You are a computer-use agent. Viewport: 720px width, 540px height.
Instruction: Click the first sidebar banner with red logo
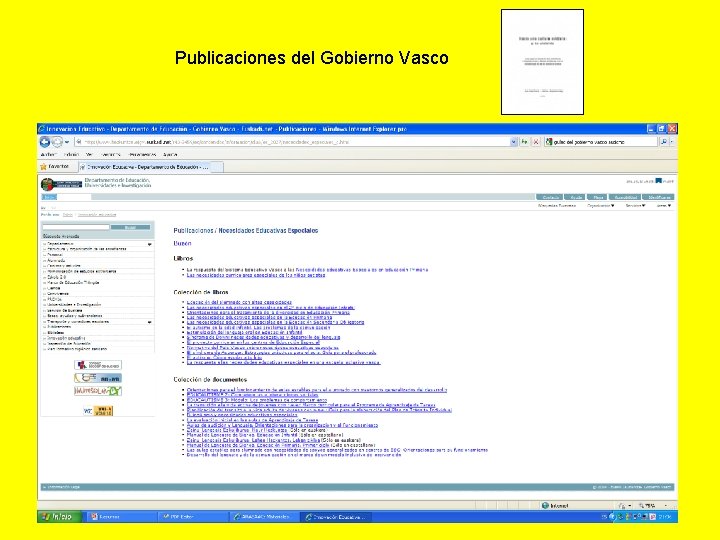(x=98, y=365)
